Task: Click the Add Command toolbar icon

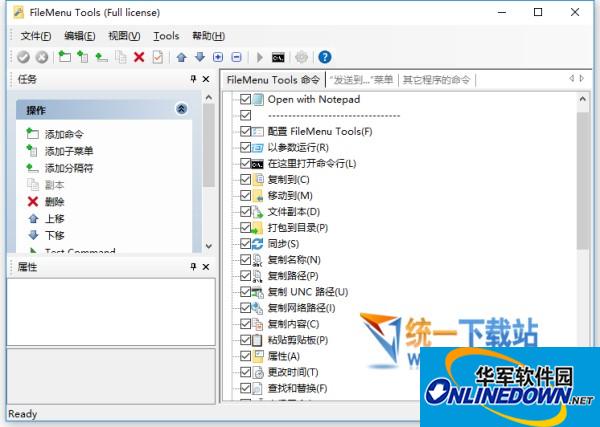Action: click(x=64, y=57)
